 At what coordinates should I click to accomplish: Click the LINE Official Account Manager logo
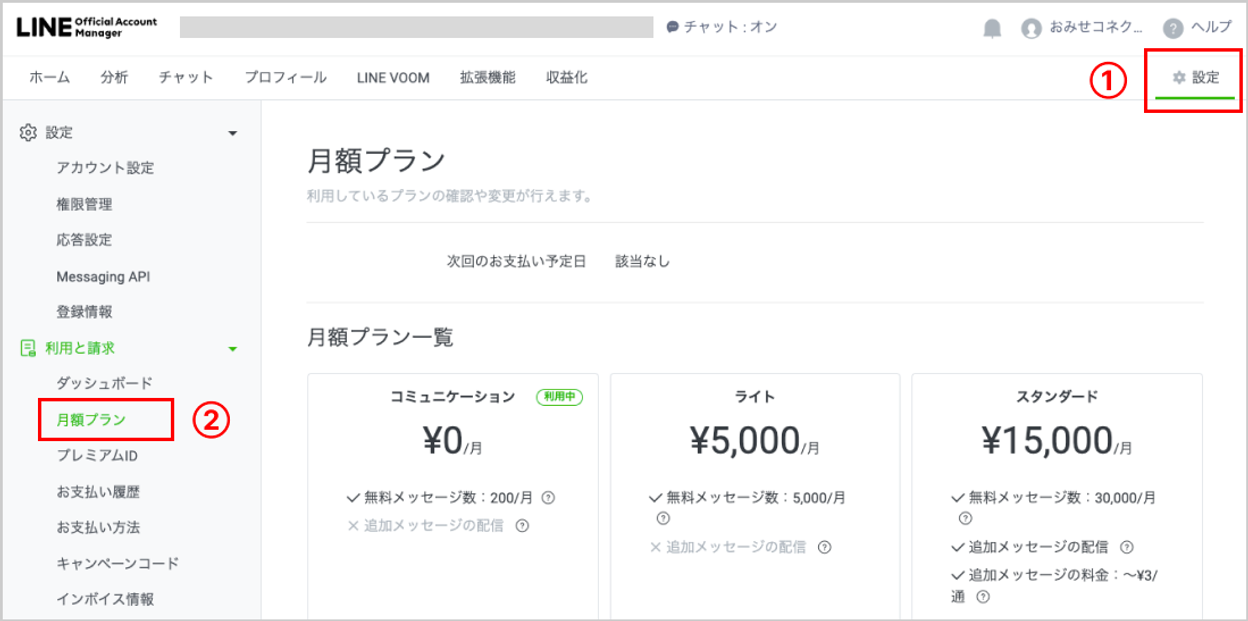[x=87, y=27]
